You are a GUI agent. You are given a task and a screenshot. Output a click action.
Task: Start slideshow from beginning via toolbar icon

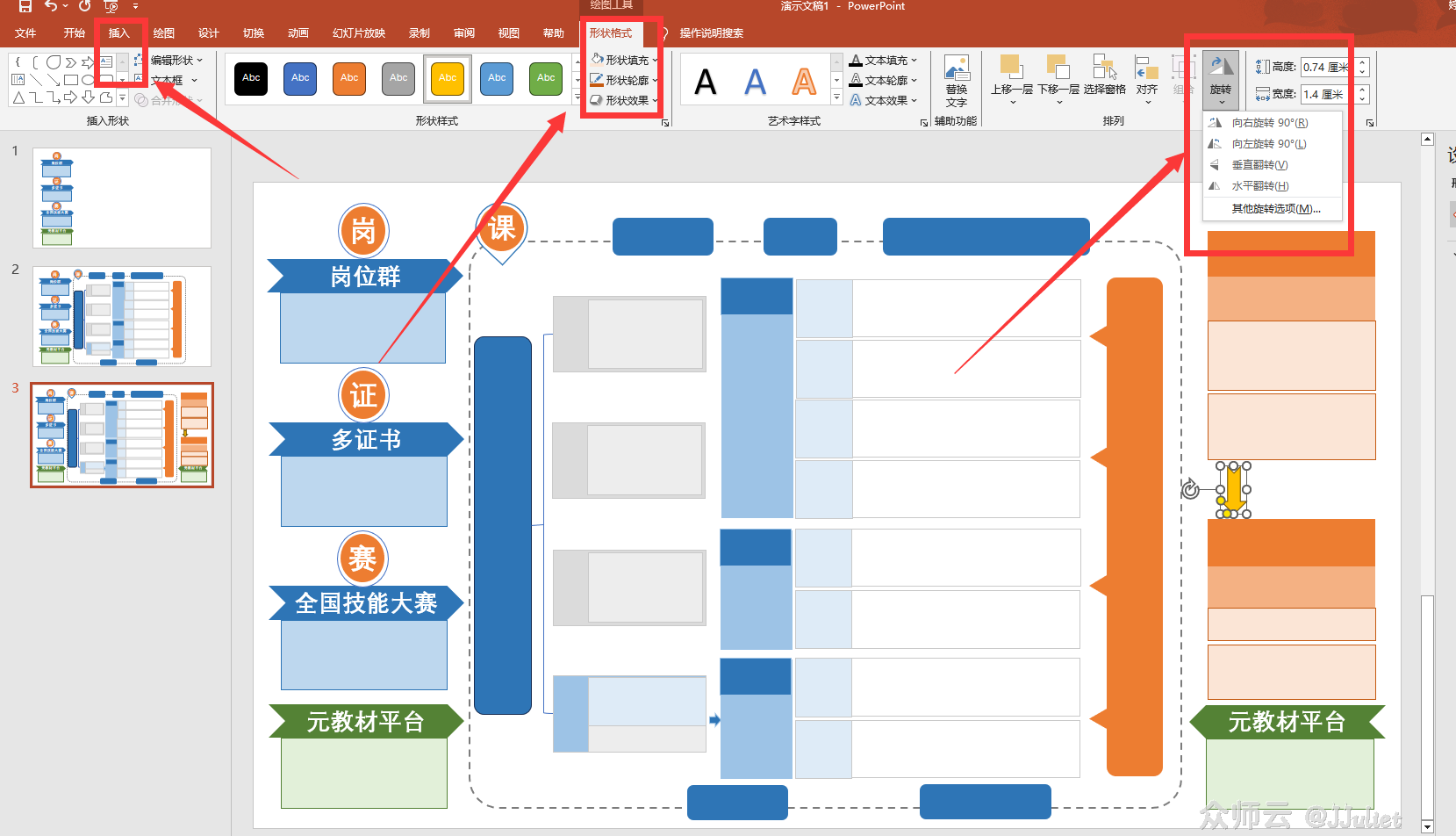click(111, 6)
